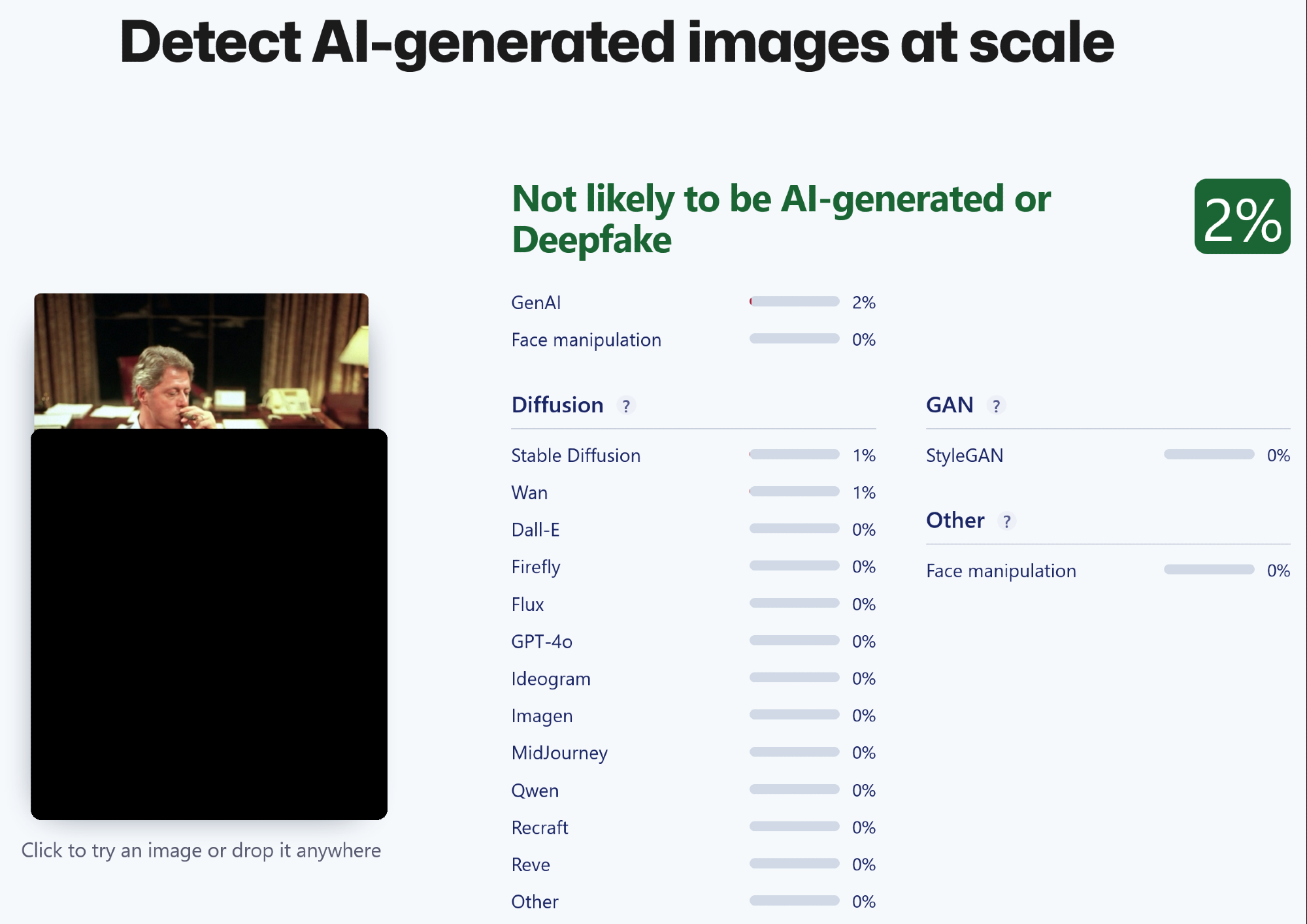This screenshot has height=924, width=1307.
Task: Click the Face manipulation bar under Other section
Action: 1208,570
